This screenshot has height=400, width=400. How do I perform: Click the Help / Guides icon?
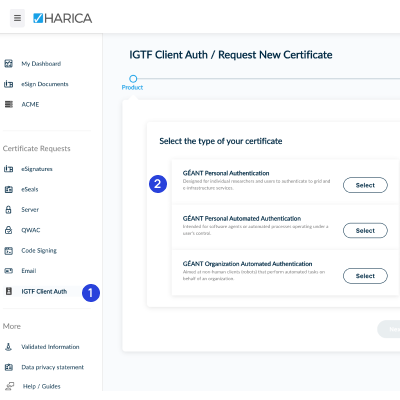pyautogui.click(x=9, y=386)
